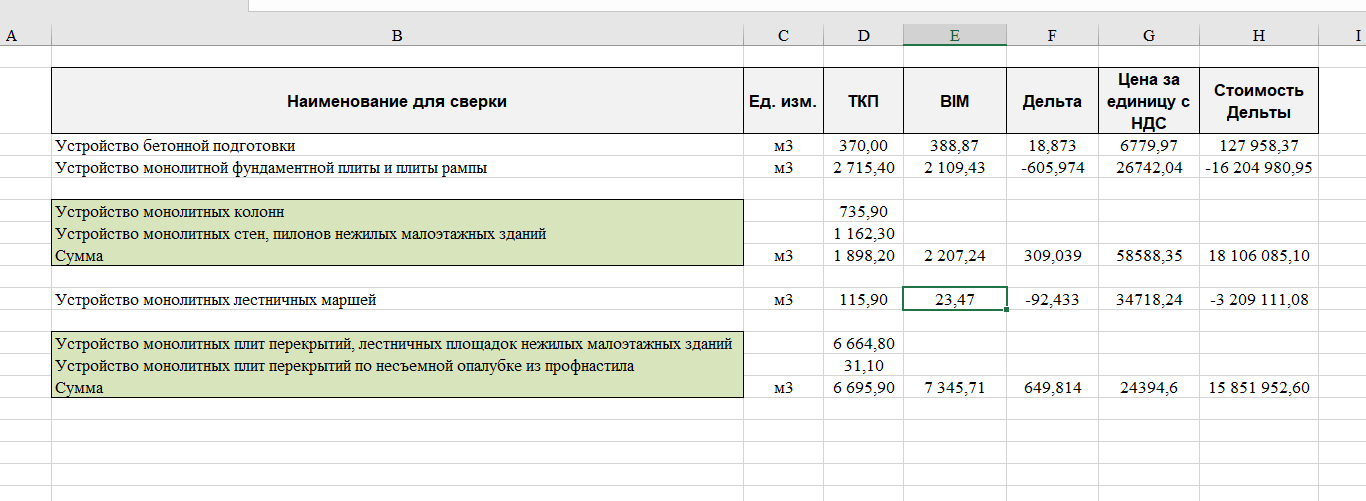Click the "Устройство бетонной подготовки" cell

coord(397,146)
